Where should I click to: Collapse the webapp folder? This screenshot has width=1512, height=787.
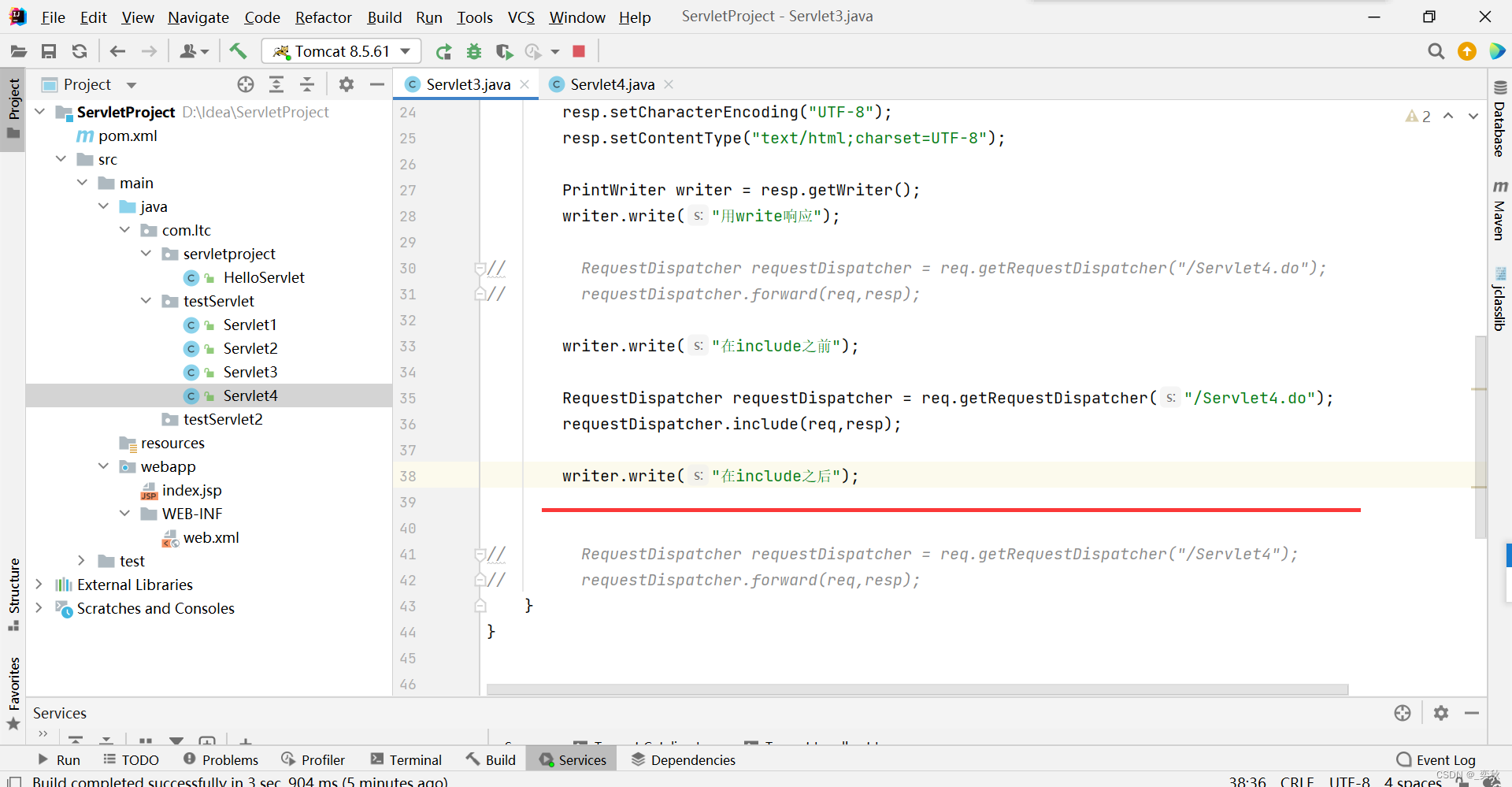[104, 466]
